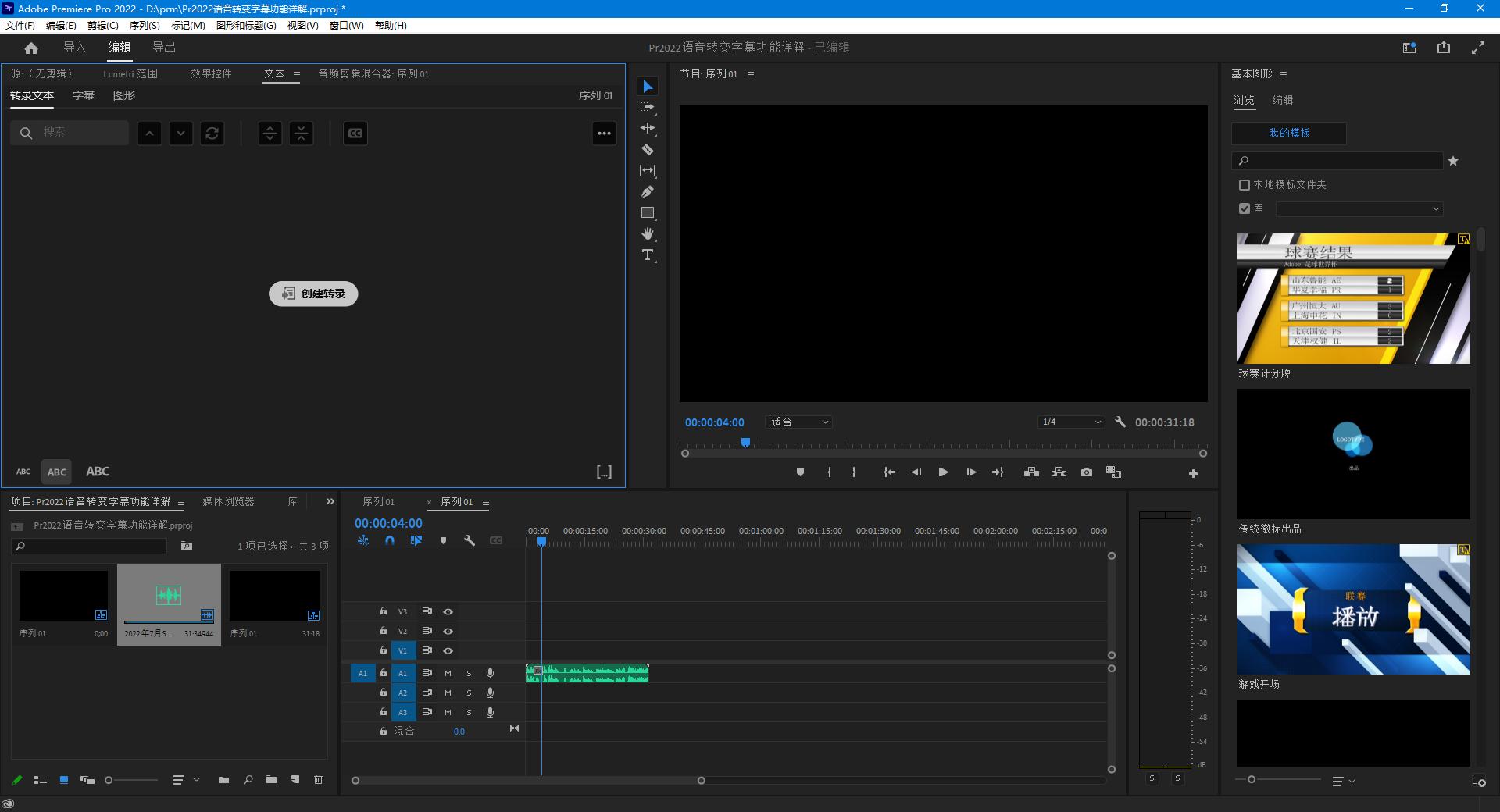This screenshot has width=1500, height=812.
Task: Click the transcript 搜索 search field
Action: coord(70,133)
